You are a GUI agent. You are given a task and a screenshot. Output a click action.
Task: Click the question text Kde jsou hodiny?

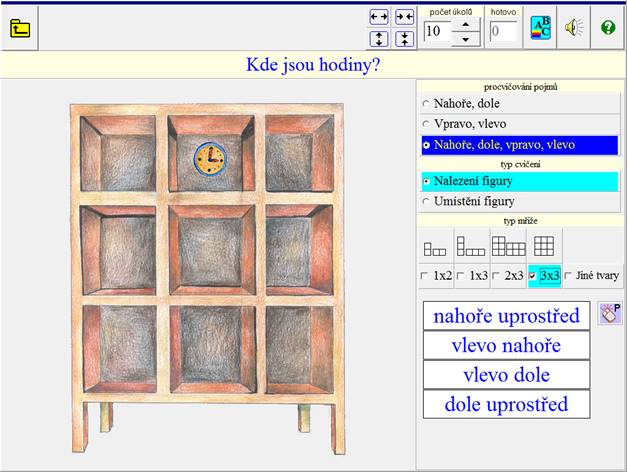click(x=313, y=65)
